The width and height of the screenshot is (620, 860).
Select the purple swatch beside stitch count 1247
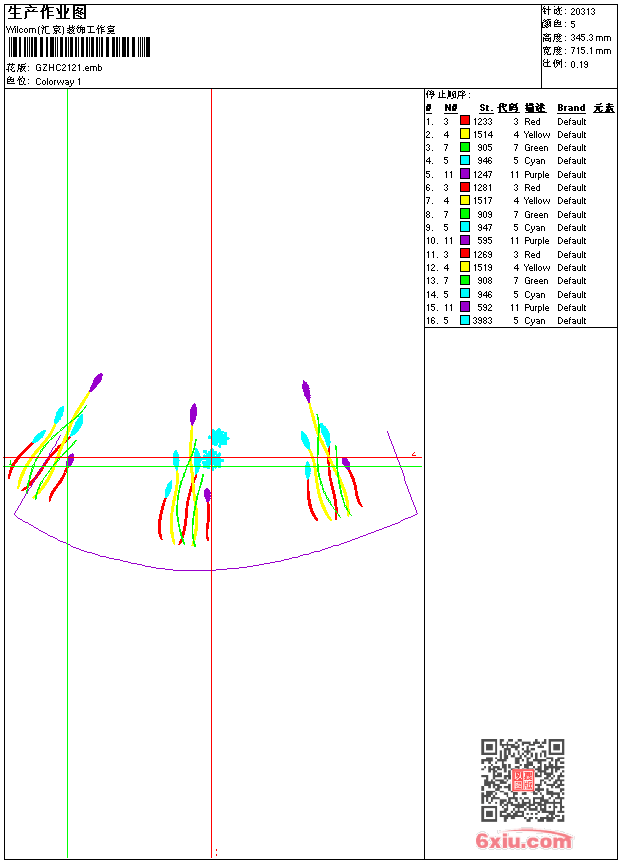pos(465,174)
